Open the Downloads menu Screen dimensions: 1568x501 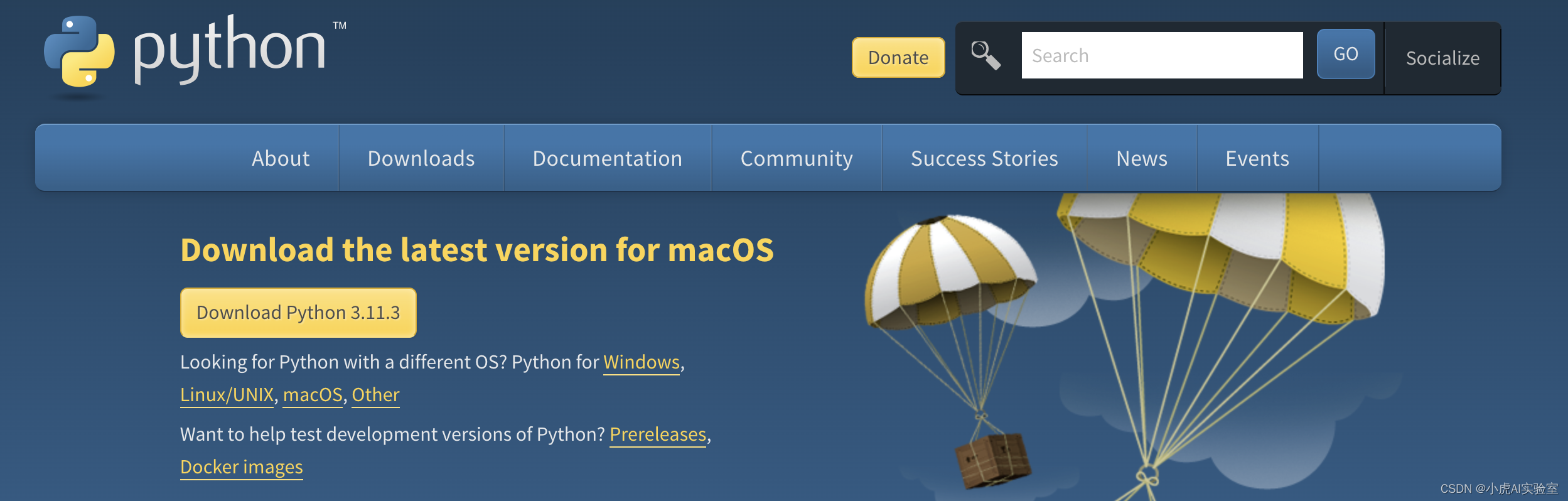421,158
